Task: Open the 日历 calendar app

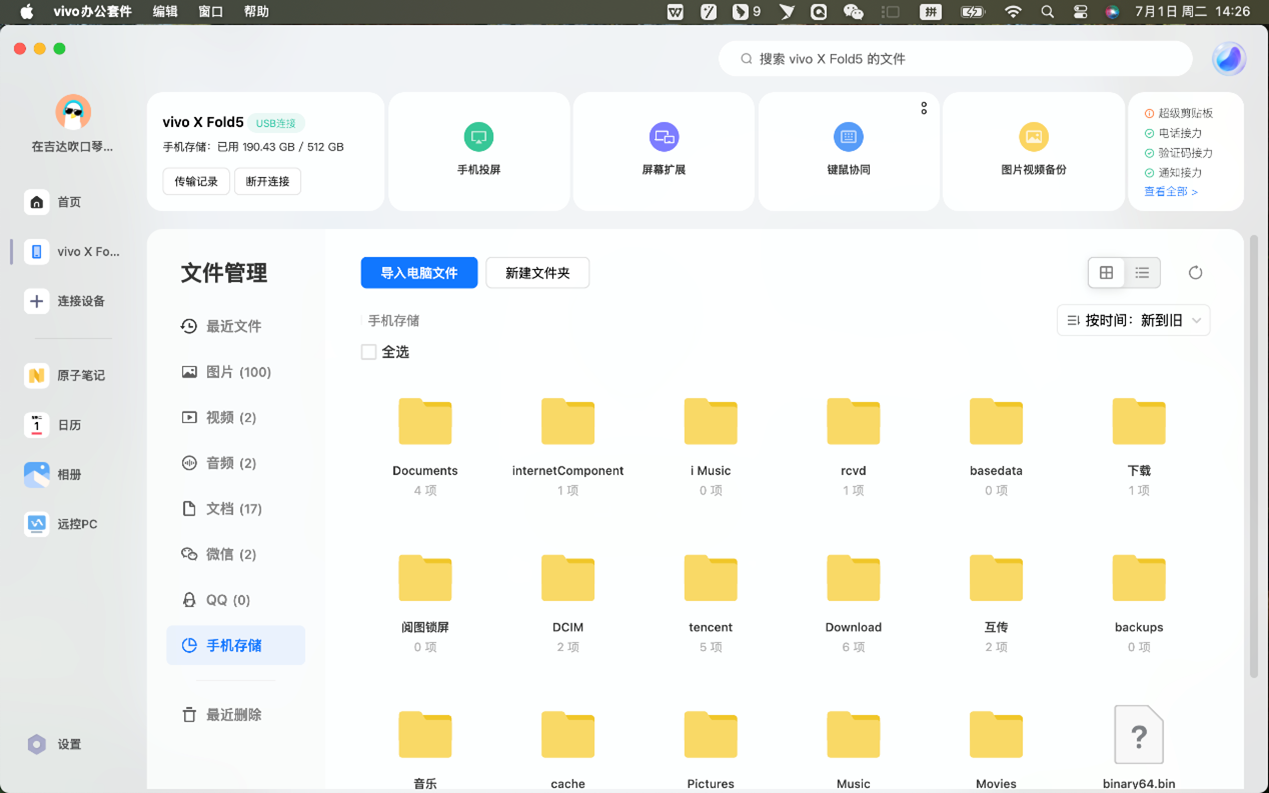Action: (55, 425)
